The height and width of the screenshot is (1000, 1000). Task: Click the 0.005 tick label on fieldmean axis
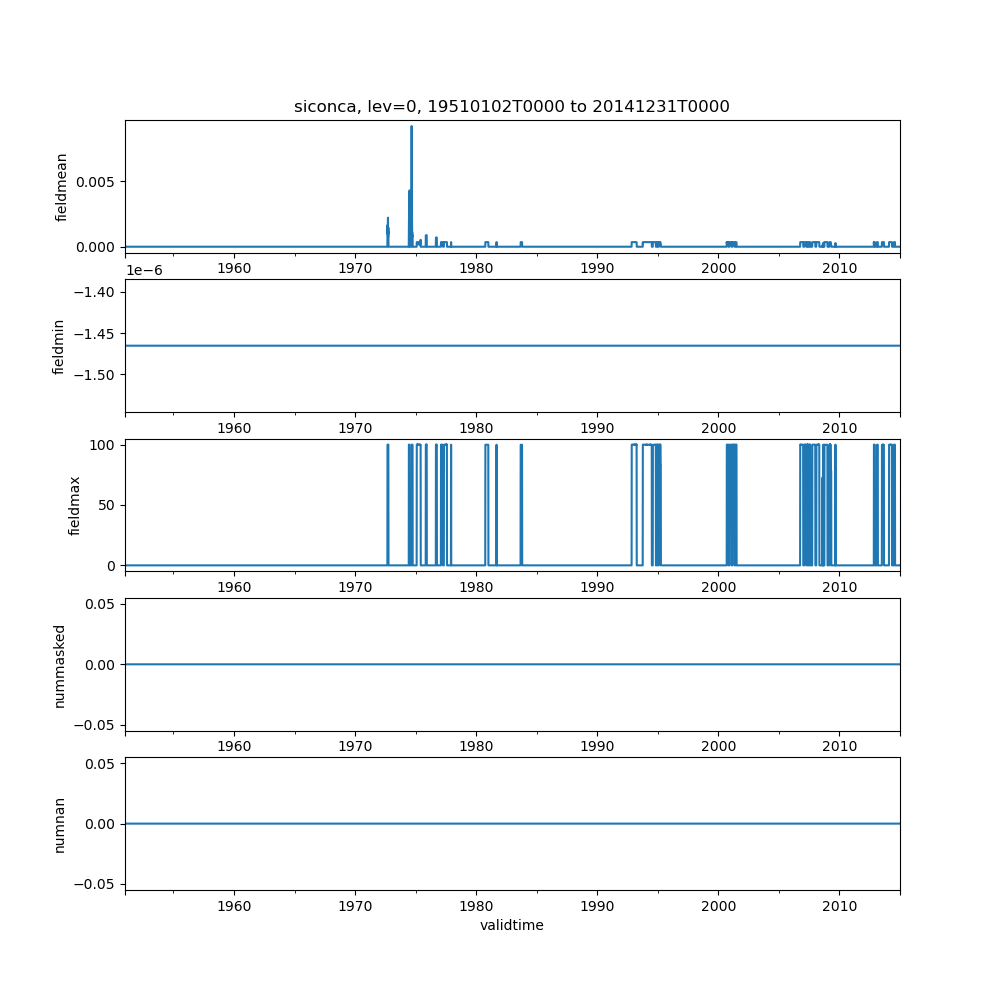click(96, 182)
